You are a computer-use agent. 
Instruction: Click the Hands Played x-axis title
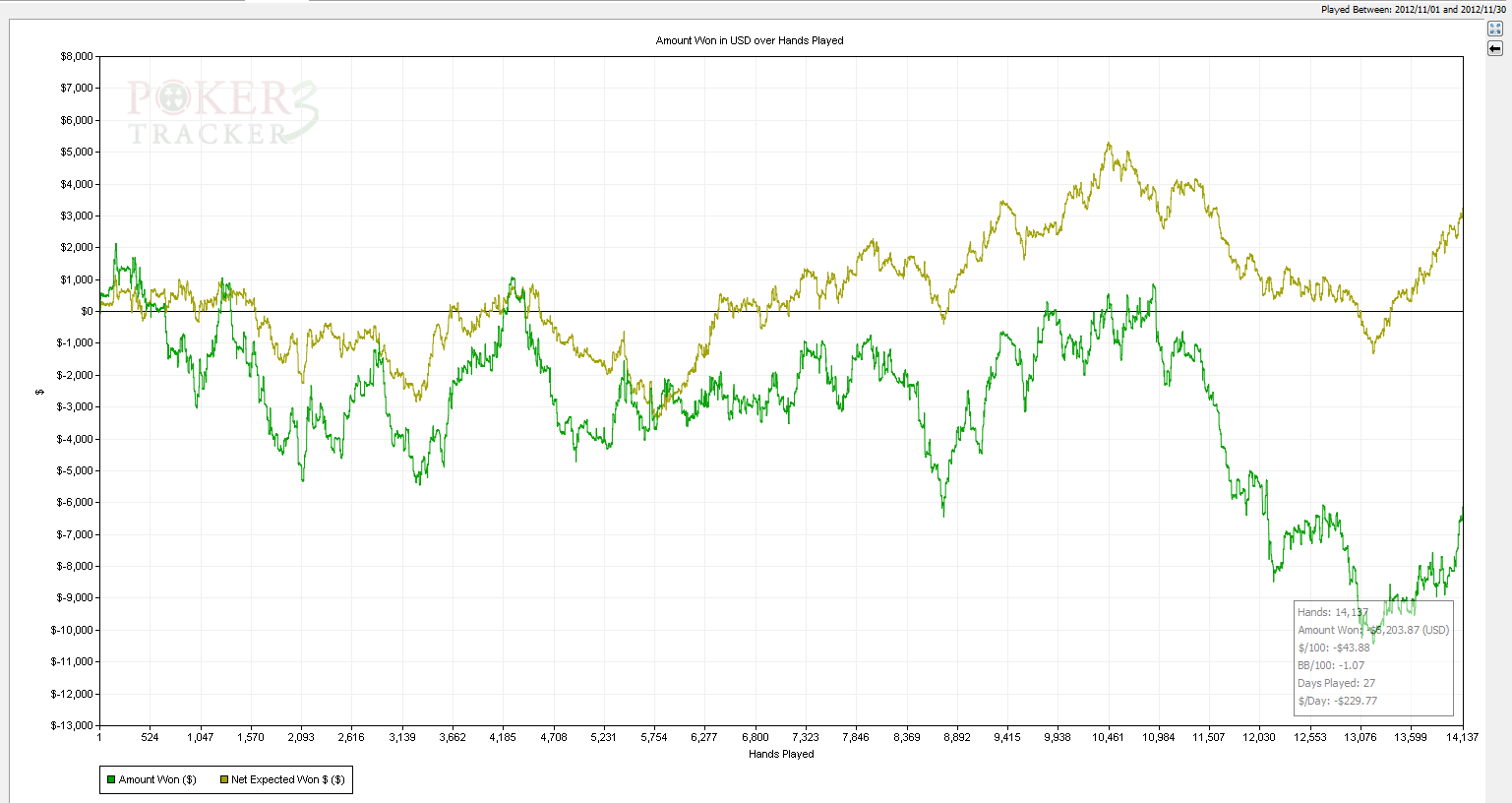(781, 755)
